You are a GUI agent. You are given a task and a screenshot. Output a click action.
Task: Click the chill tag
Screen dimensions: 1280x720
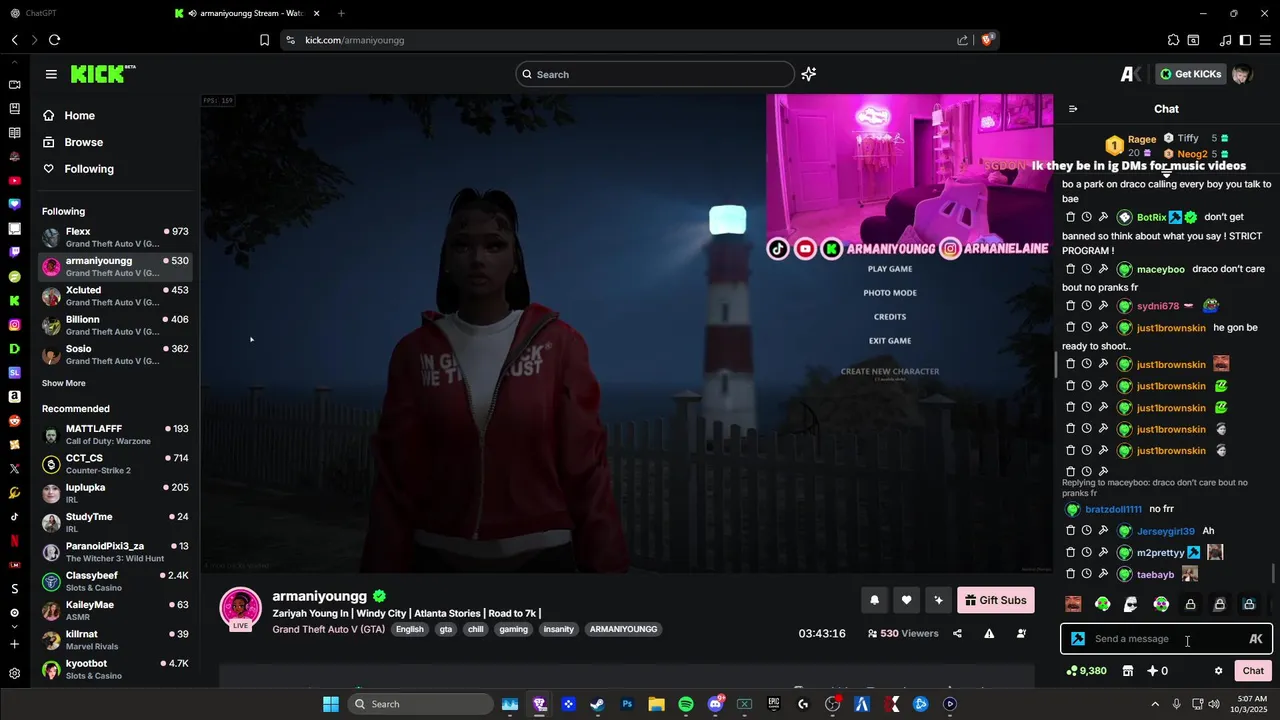tap(476, 629)
